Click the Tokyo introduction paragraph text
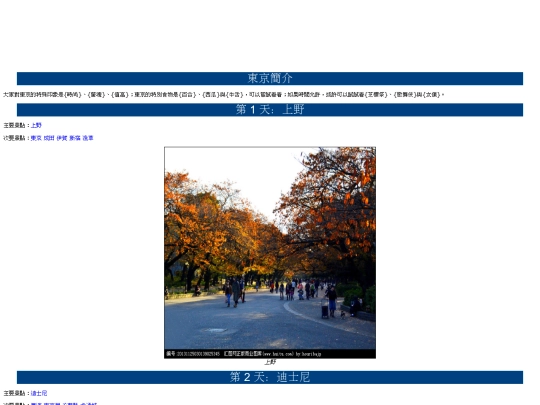540x405 pixels. 224,94
